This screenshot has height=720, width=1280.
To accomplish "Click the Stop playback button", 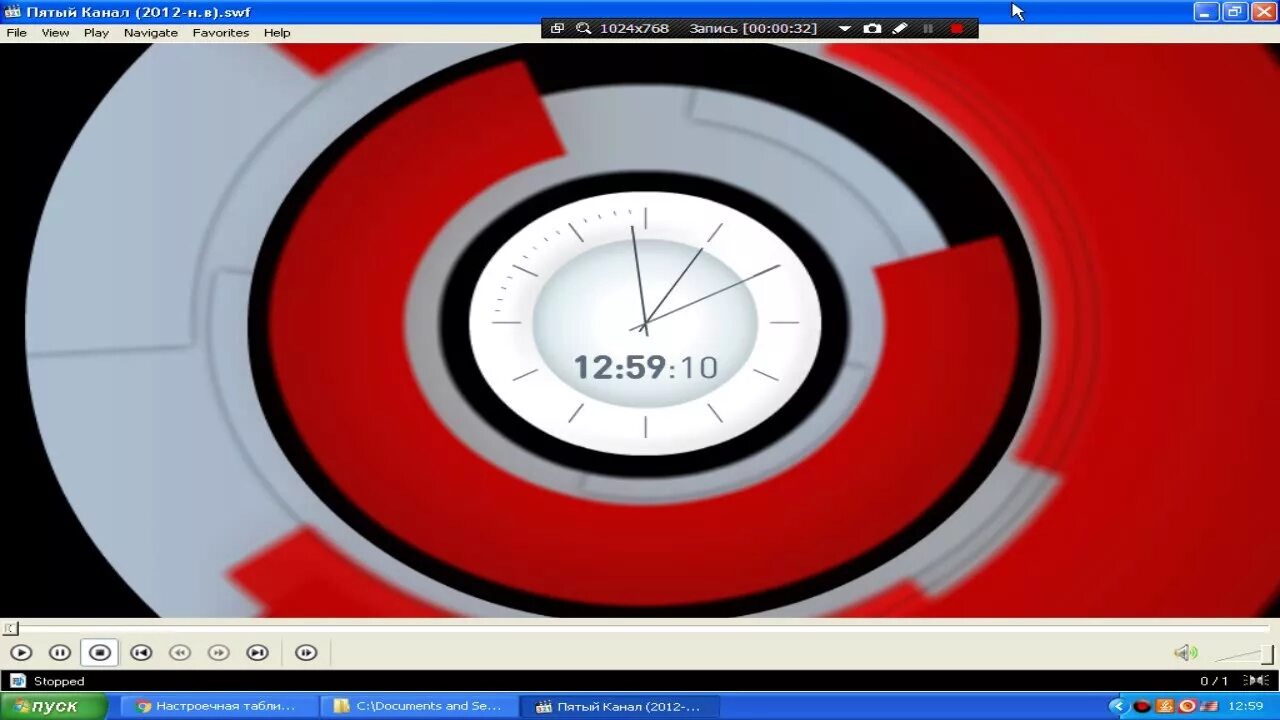I will 100,653.
